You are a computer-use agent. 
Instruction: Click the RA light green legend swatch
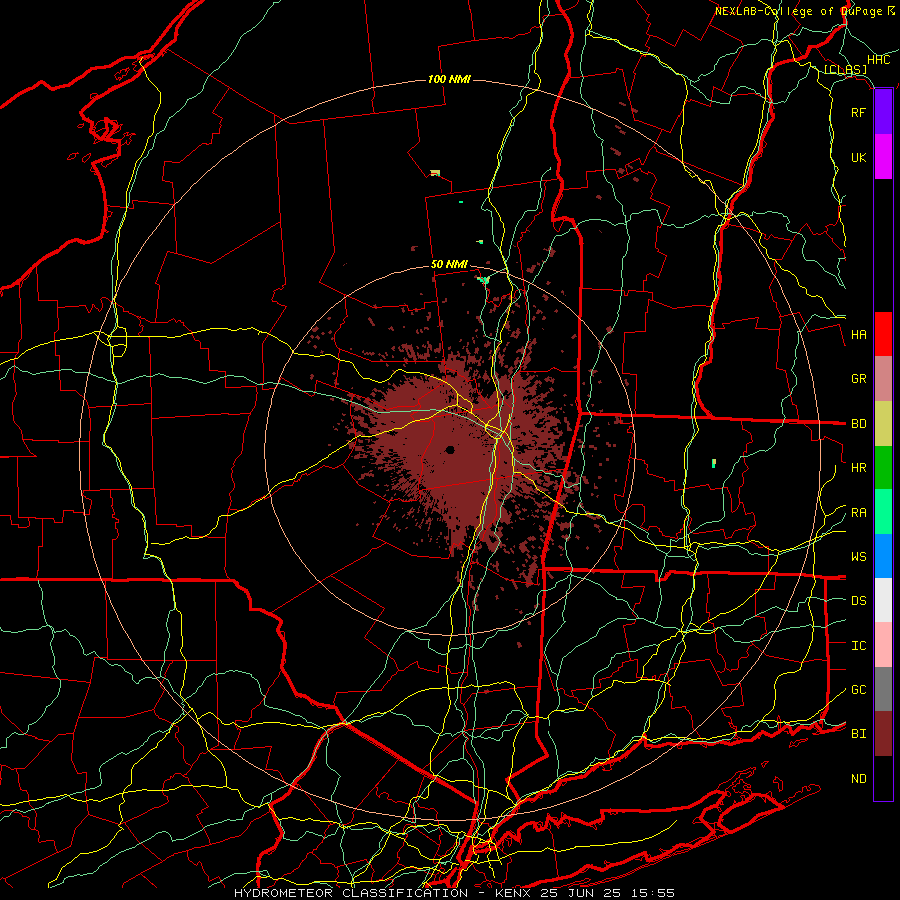click(883, 512)
